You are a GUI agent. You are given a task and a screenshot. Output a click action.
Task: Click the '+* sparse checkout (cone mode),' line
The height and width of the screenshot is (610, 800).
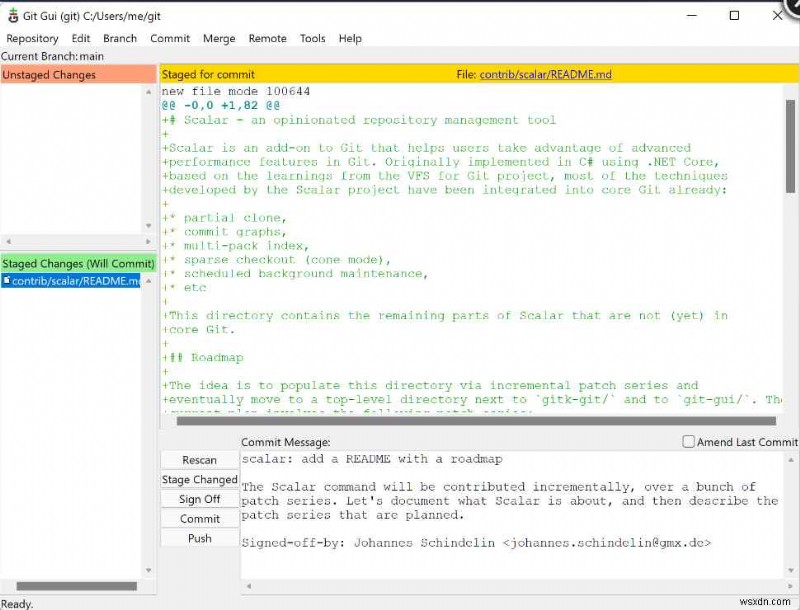coord(277,260)
